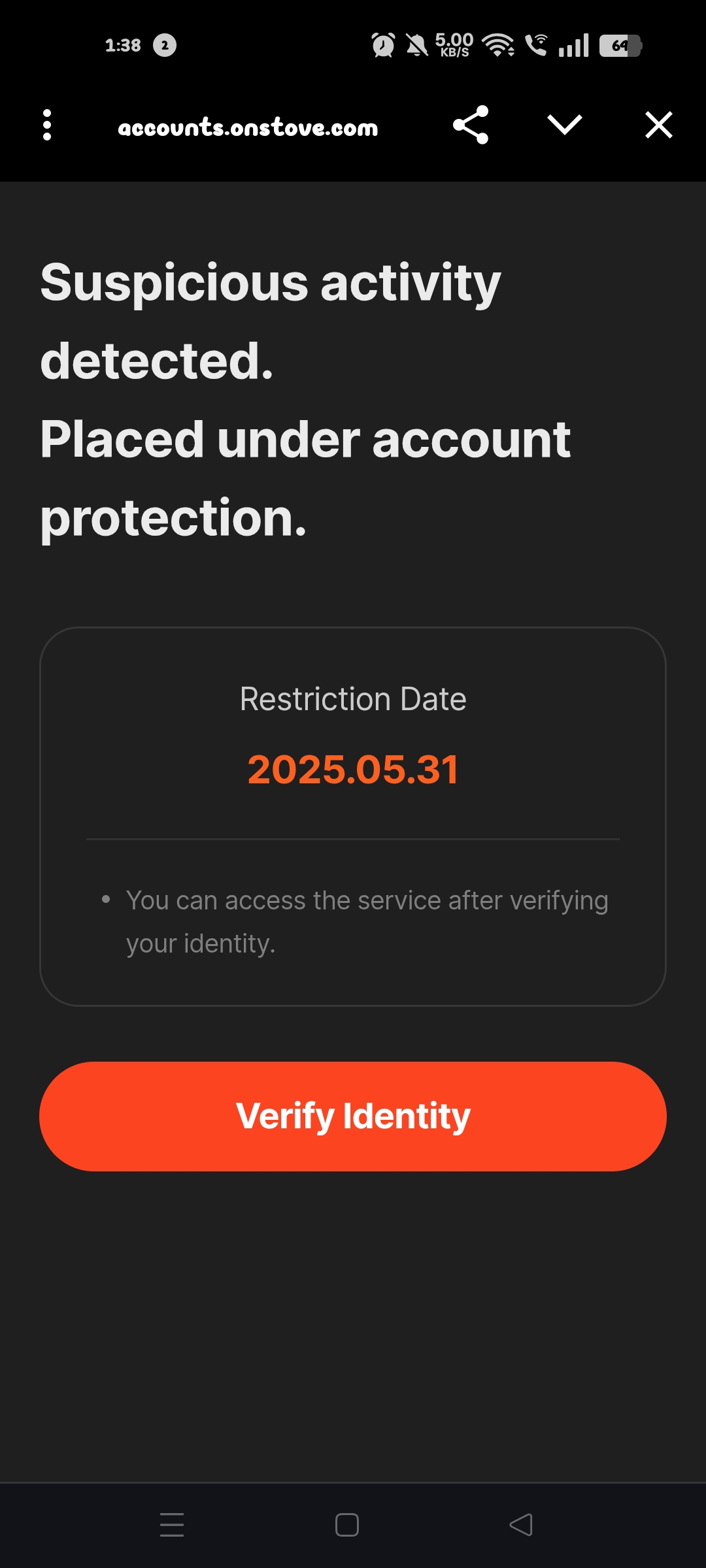
Task: Tap the Wi-Fi calling phone icon
Action: [537, 45]
